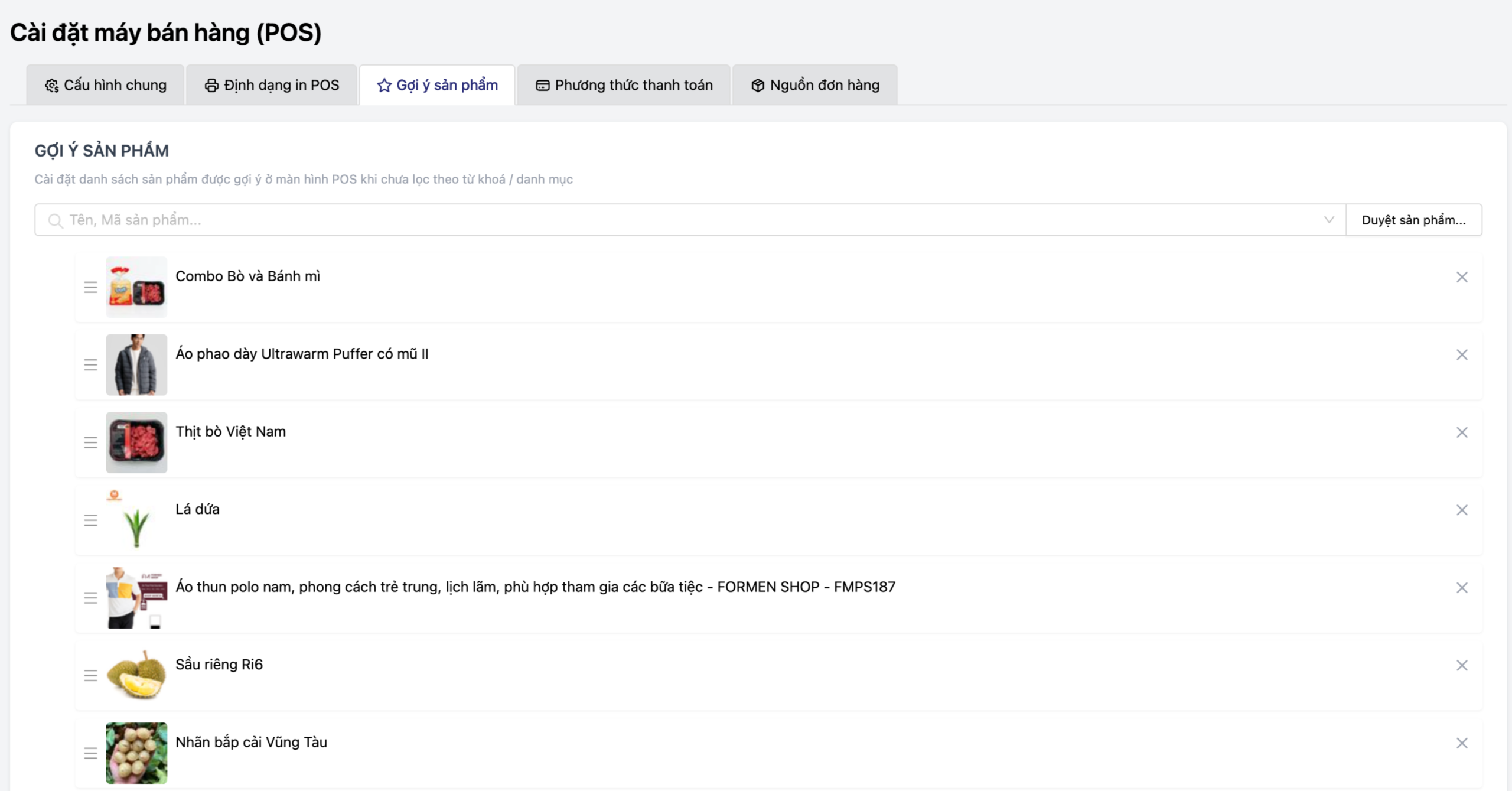Viewport: 1512px width, 791px height.
Task: Open Phương thức thanh toán tab
Action: click(624, 85)
